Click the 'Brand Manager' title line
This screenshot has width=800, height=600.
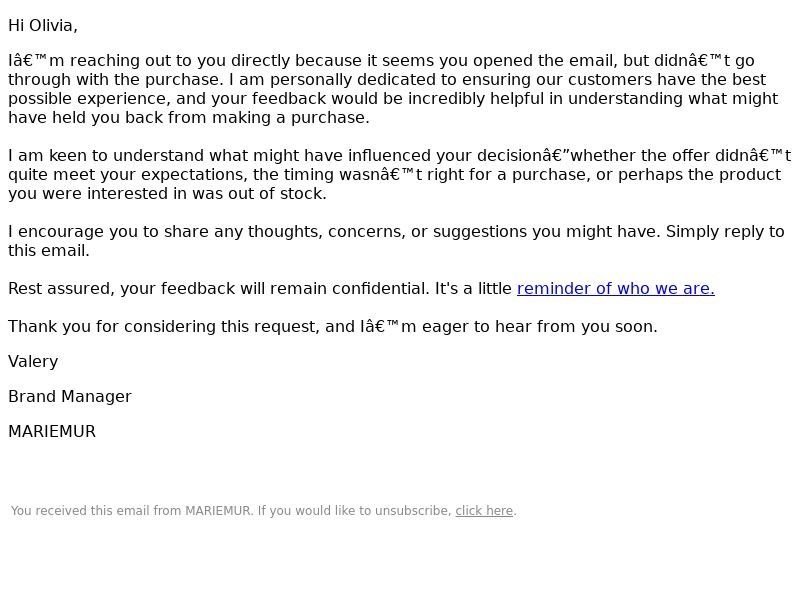tap(70, 397)
